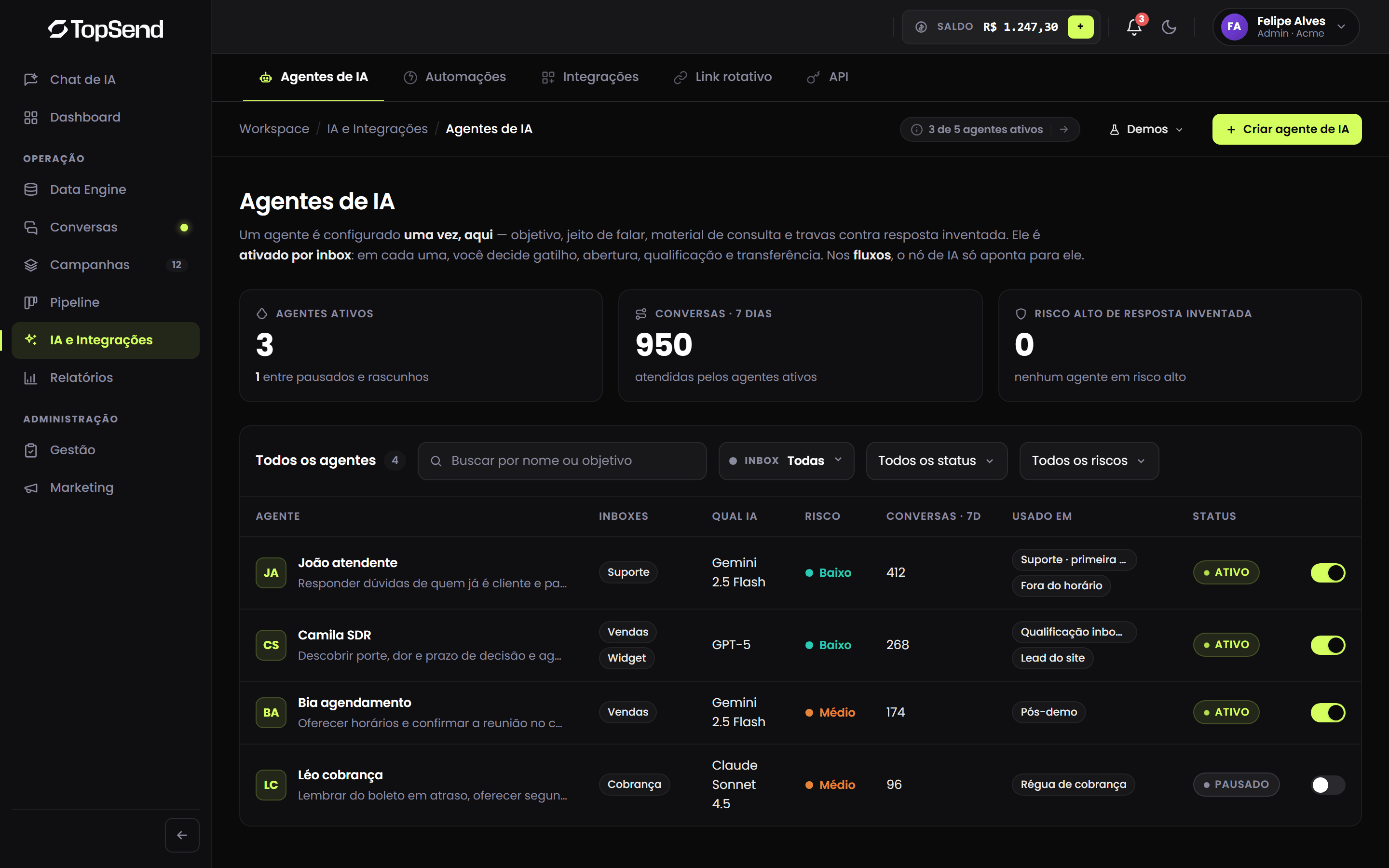
Task: Click the Pós-demo chip
Action: tap(1049, 712)
